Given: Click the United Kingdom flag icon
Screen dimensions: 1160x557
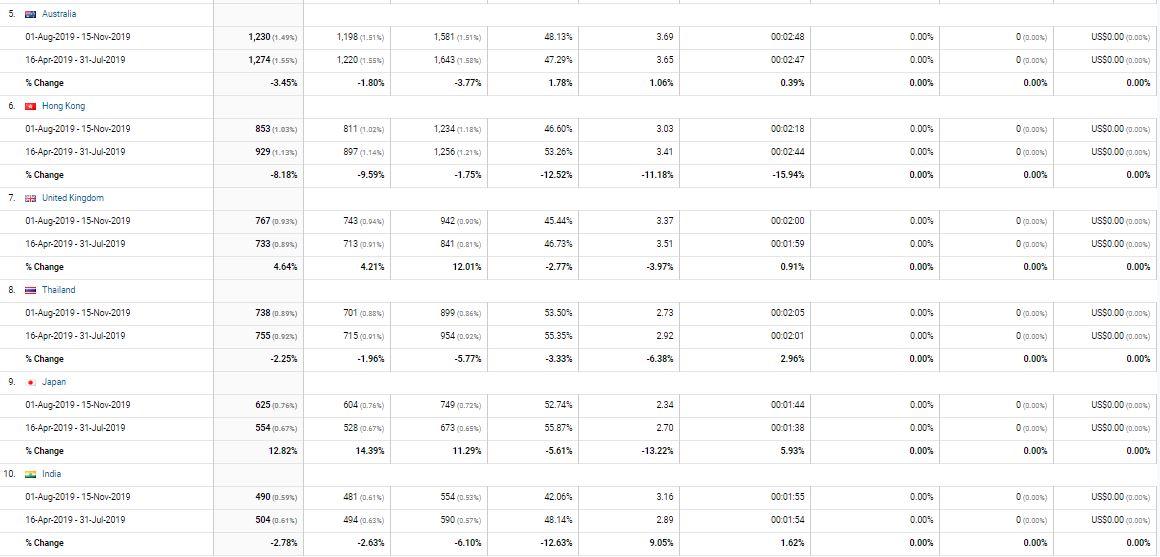Looking at the screenshot, I should click(30, 198).
